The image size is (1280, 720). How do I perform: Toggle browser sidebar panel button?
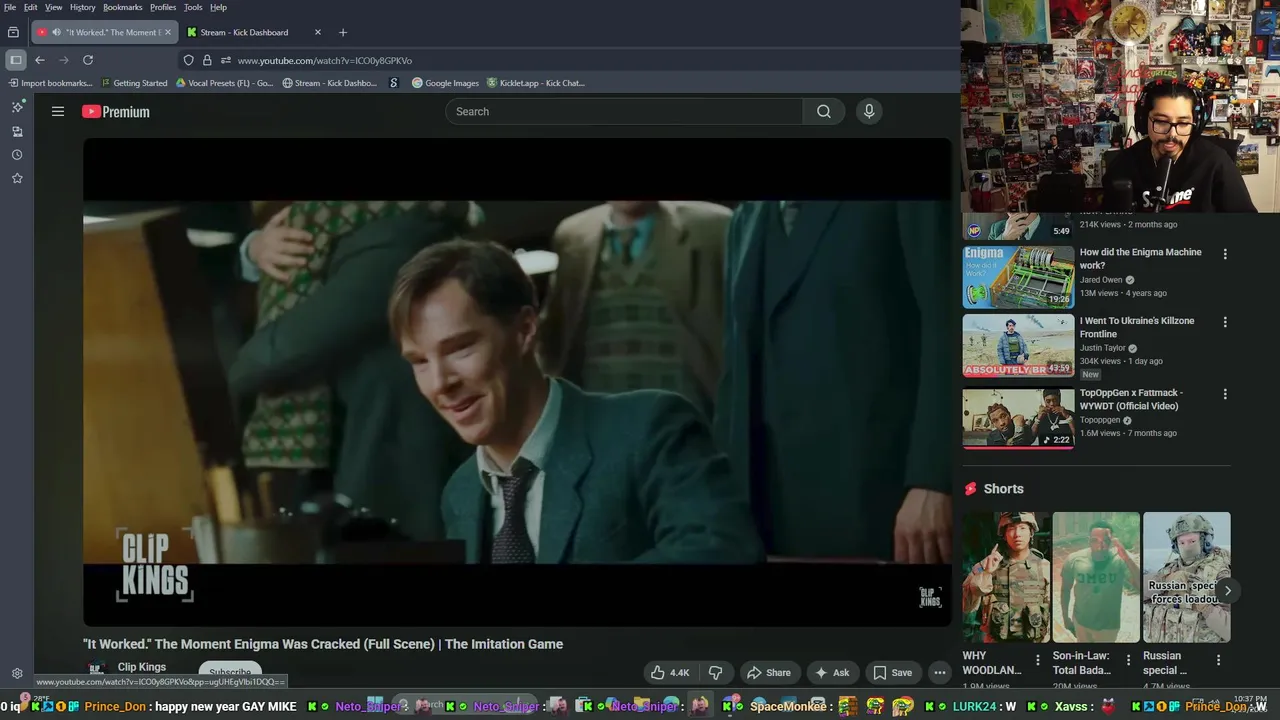coord(15,60)
